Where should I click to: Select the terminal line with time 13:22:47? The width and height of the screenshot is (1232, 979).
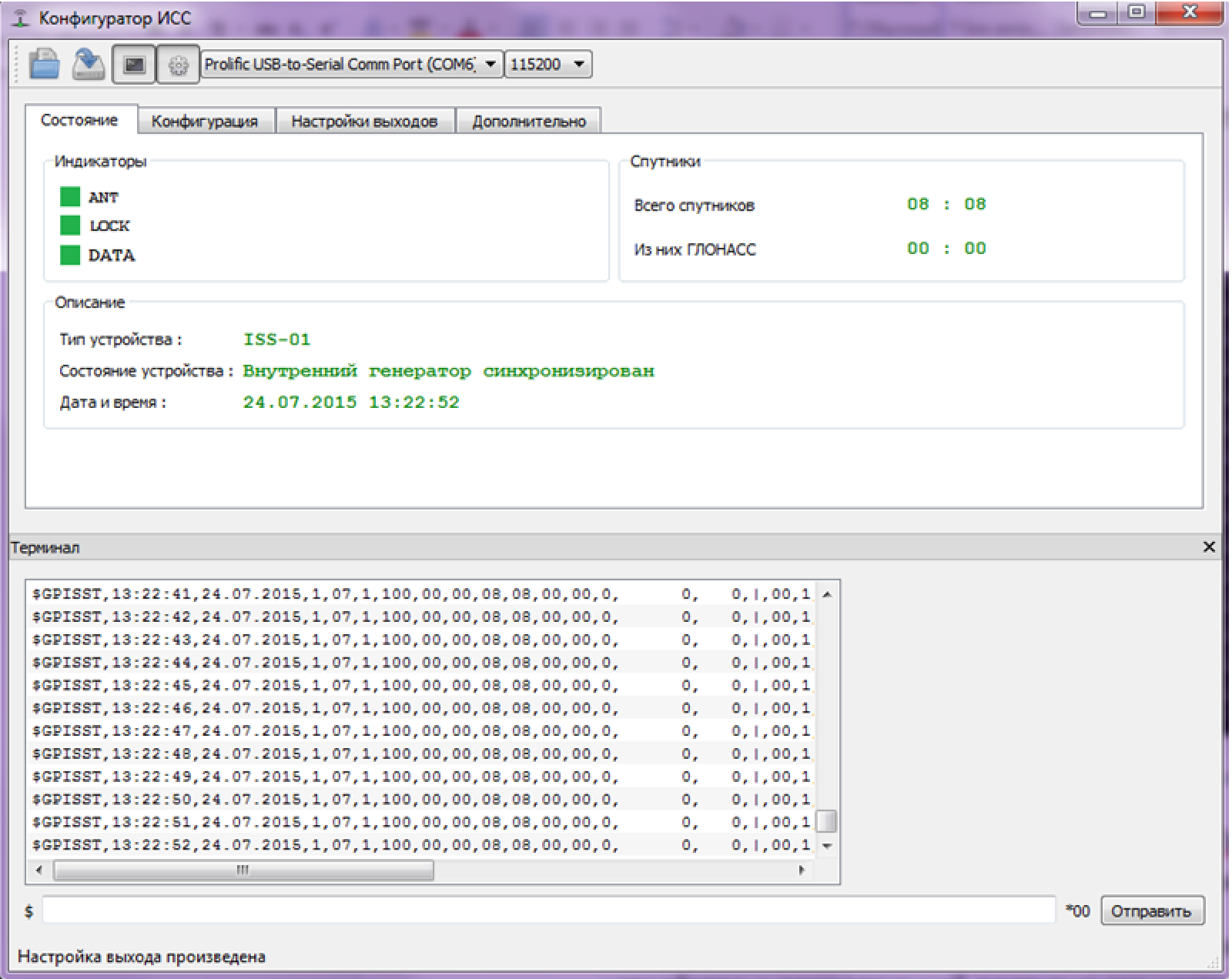(421, 731)
